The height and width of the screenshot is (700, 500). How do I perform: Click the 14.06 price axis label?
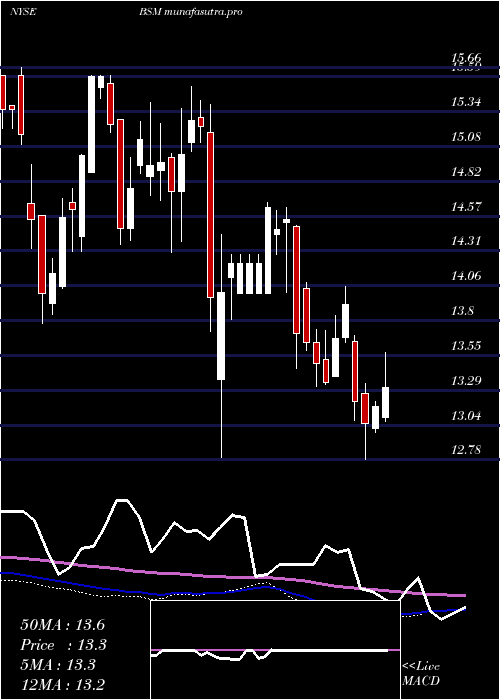(466, 276)
